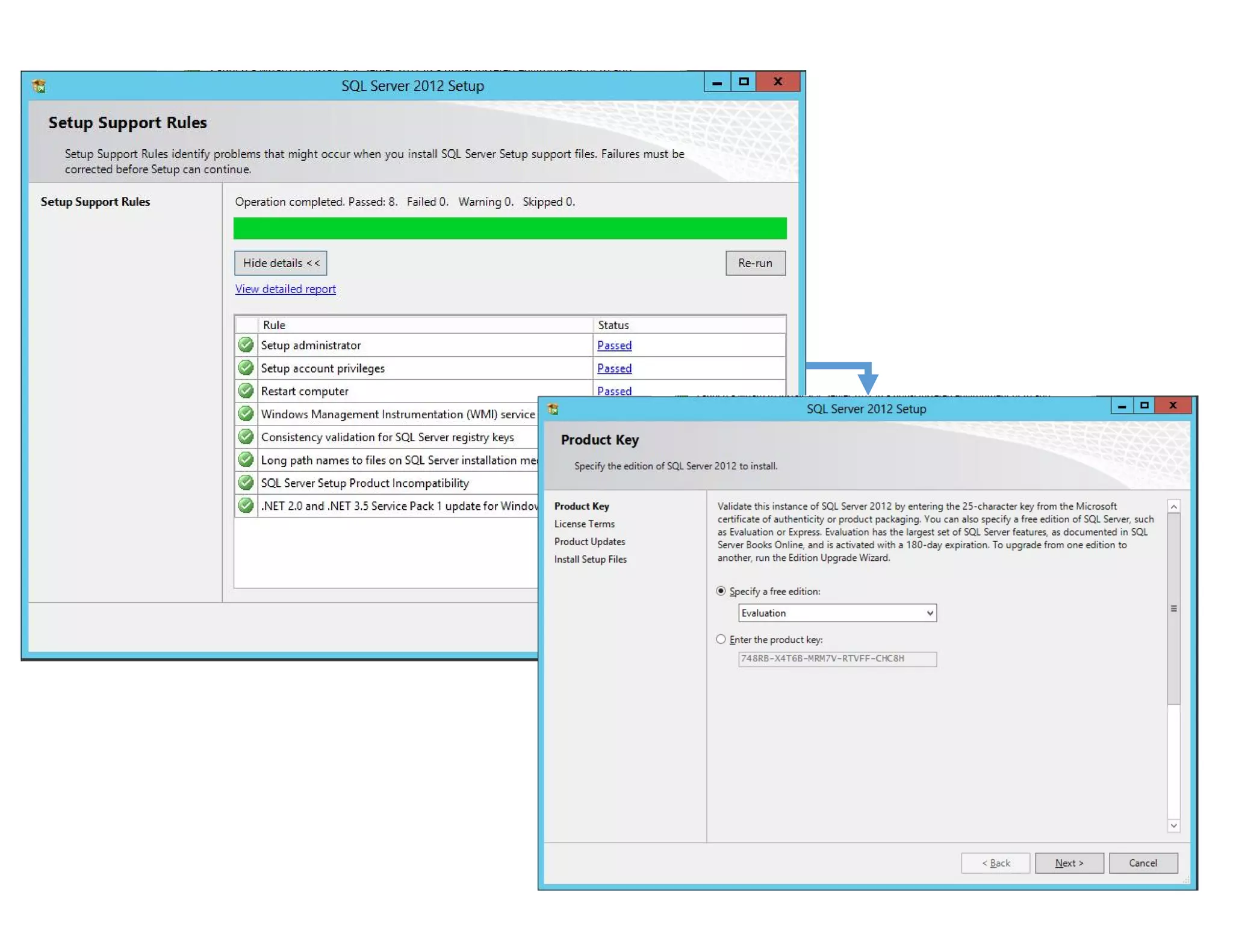Collapse rule list with Hide details button
This screenshot has width=1233, height=952.
coord(281,263)
